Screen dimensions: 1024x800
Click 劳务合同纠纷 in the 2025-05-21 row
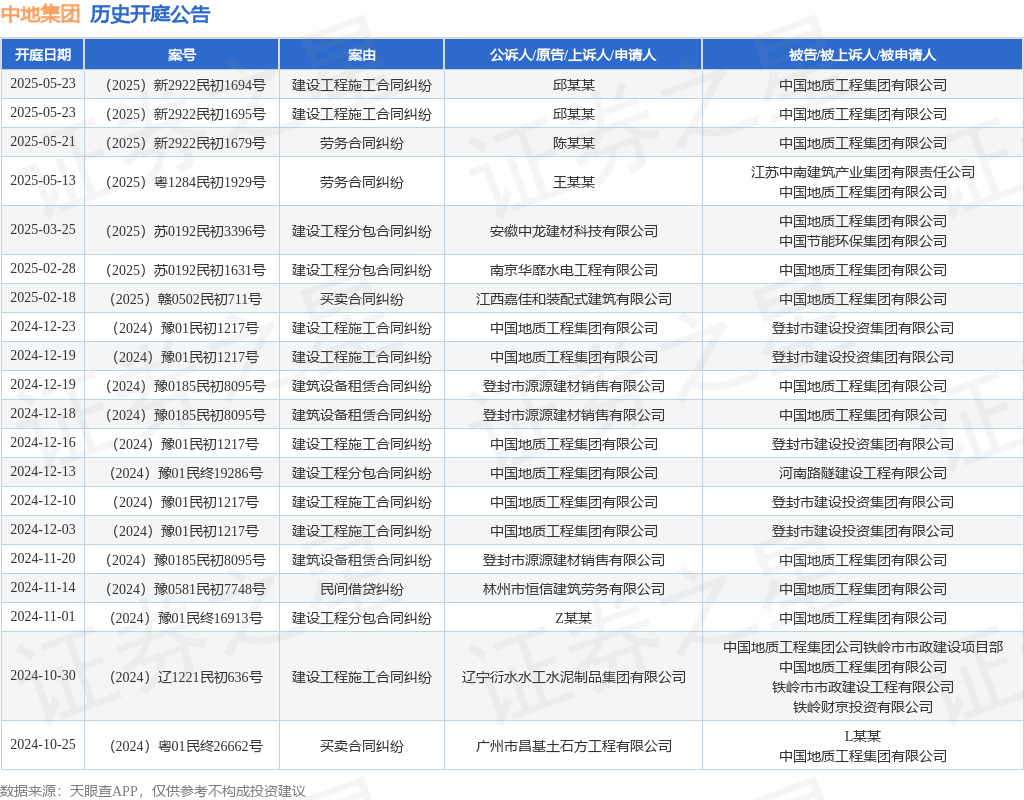(x=362, y=143)
